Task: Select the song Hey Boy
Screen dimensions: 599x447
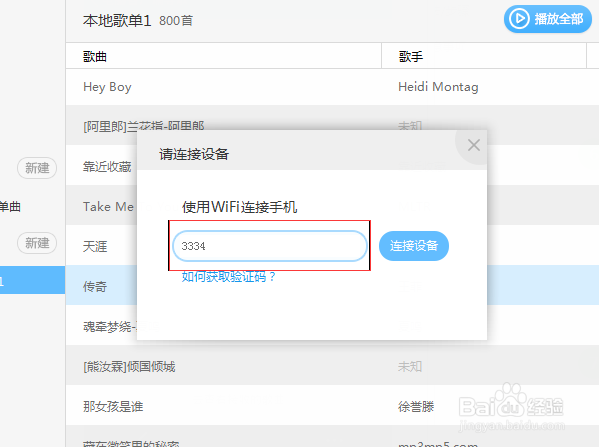Action: (x=107, y=87)
